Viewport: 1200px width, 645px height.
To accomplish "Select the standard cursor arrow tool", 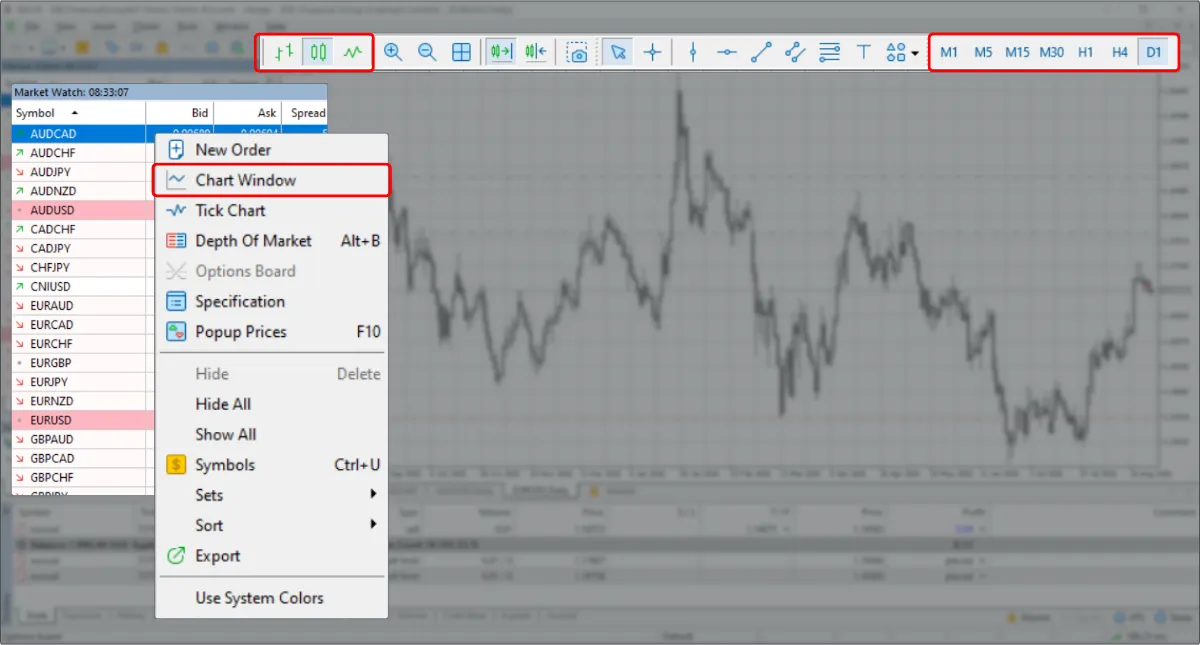I will click(618, 52).
